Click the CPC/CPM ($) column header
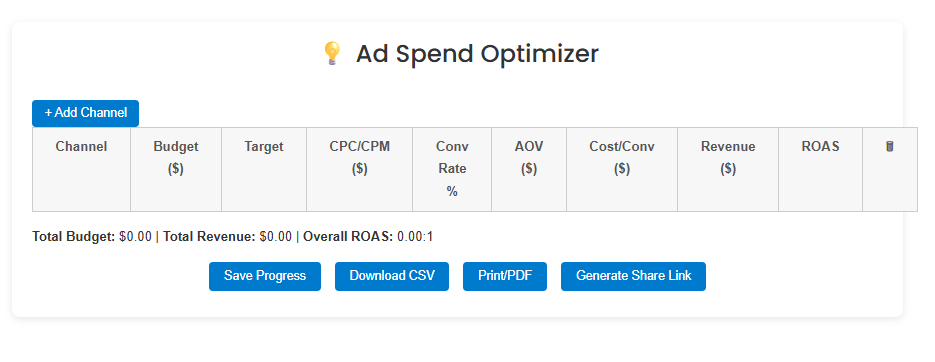Viewport: 935px width, 362px height. [x=360, y=169]
